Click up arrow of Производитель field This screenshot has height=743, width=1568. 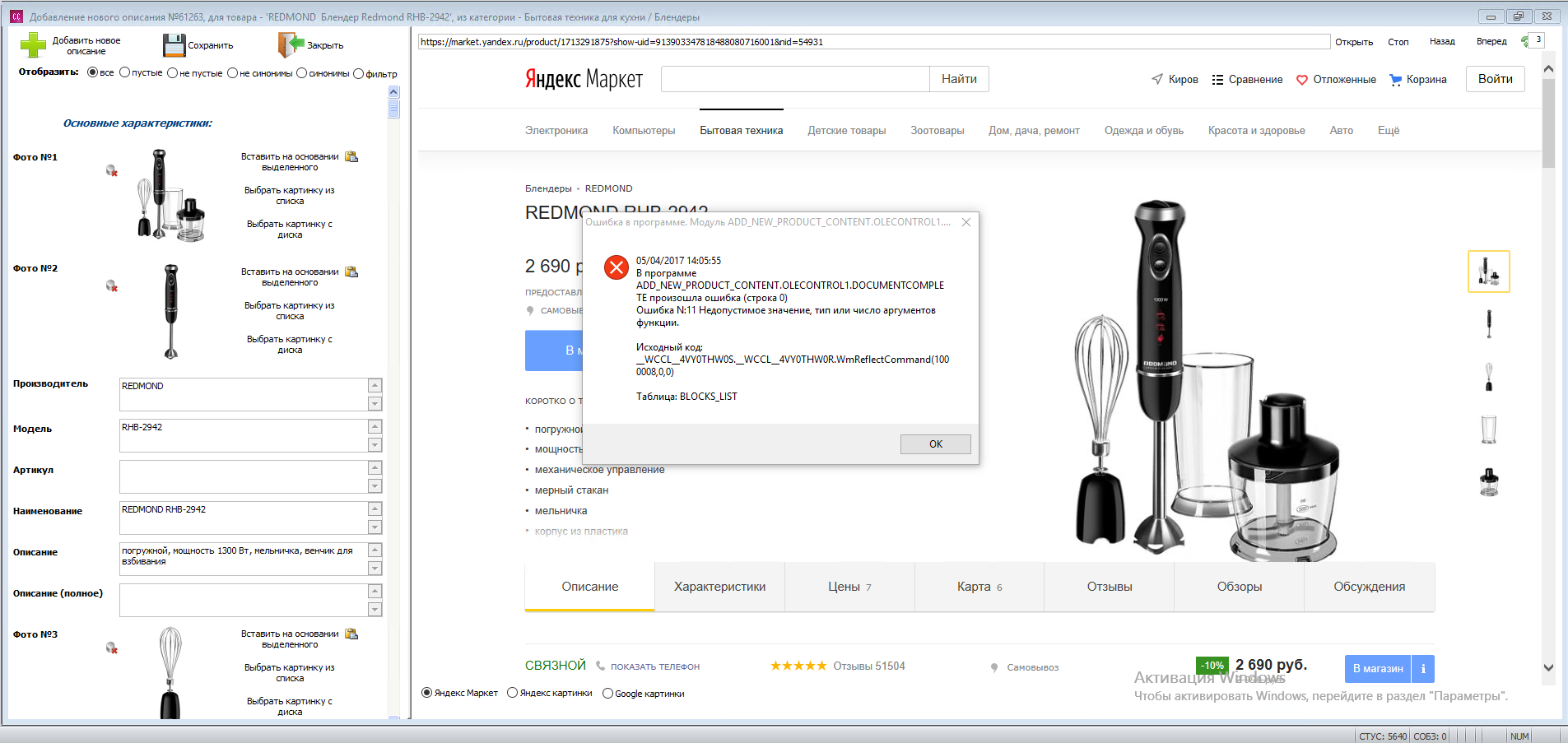(375, 386)
